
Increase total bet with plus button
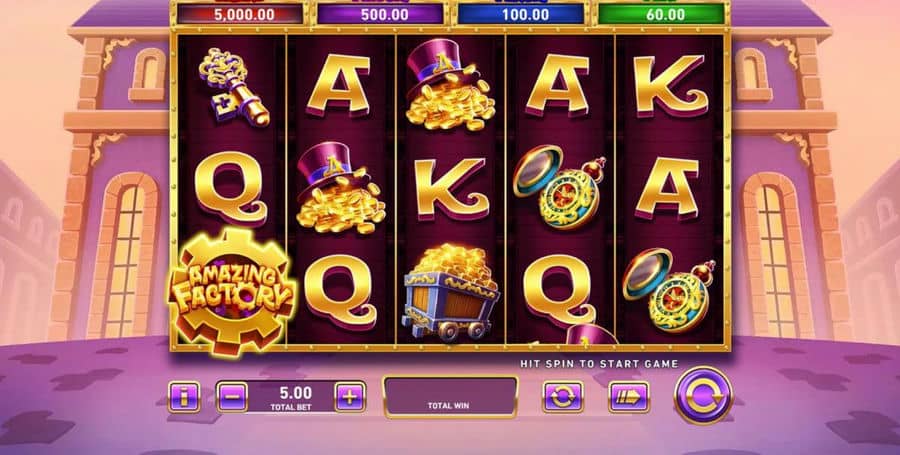tap(350, 396)
